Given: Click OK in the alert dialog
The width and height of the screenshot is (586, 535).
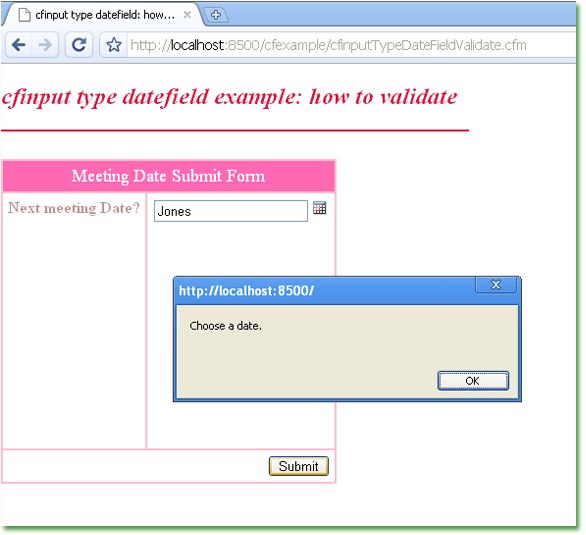Looking at the screenshot, I should click(473, 381).
